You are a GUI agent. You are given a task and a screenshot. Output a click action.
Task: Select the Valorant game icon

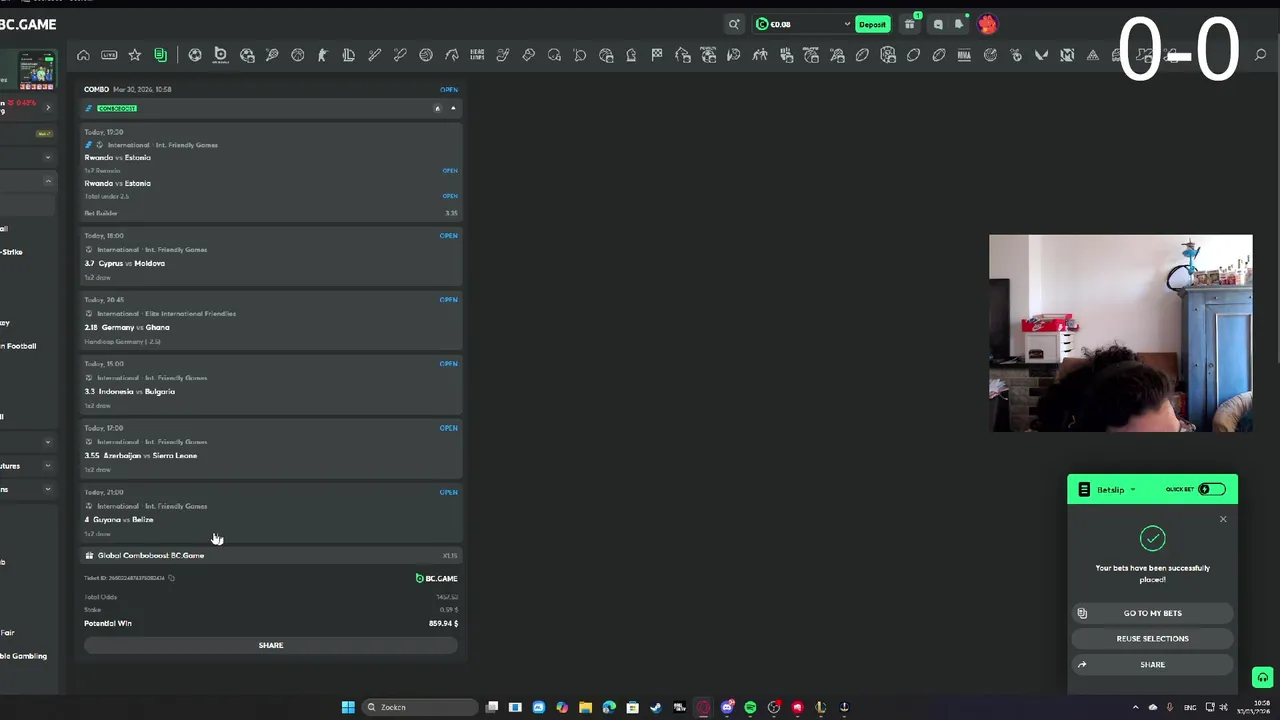pos(1039,55)
